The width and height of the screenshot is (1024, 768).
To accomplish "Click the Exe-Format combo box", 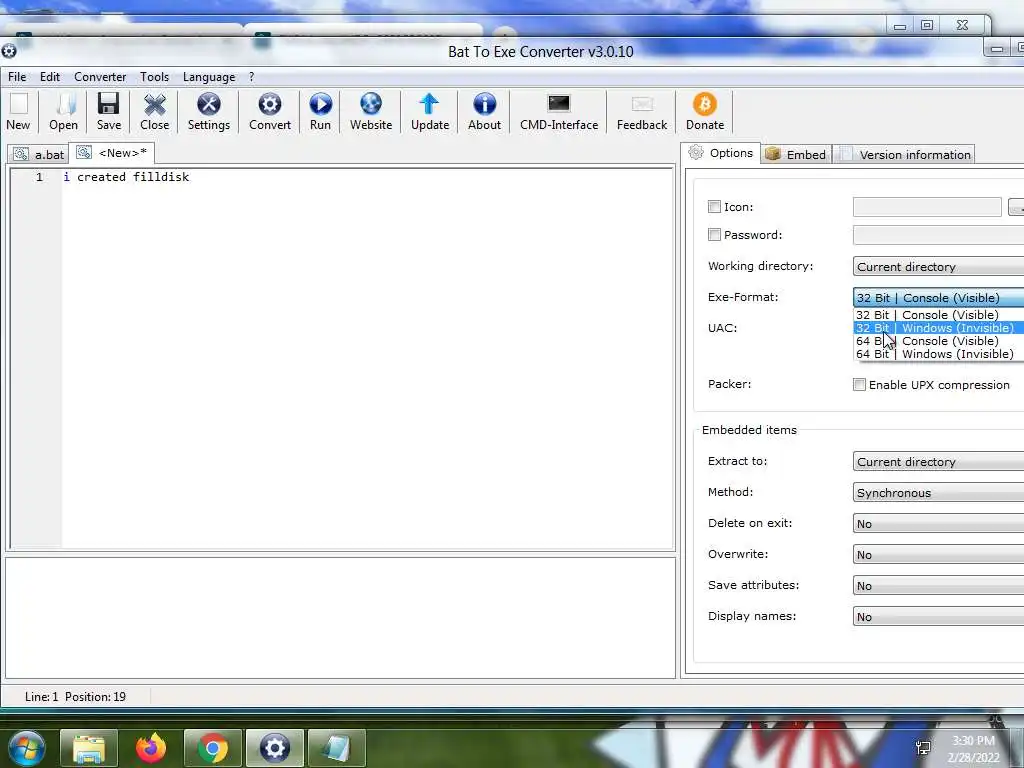I will (x=938, y=297).
